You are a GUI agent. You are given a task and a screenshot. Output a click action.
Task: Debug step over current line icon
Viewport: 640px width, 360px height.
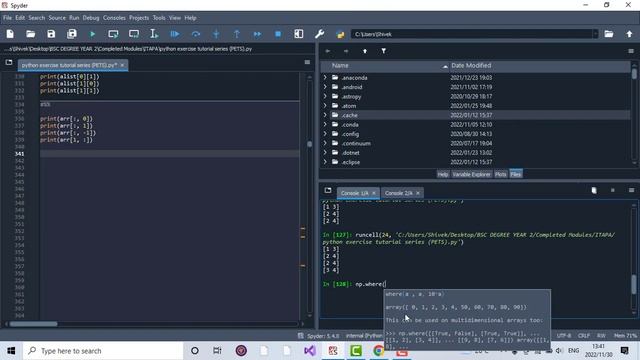pos(196,34)
